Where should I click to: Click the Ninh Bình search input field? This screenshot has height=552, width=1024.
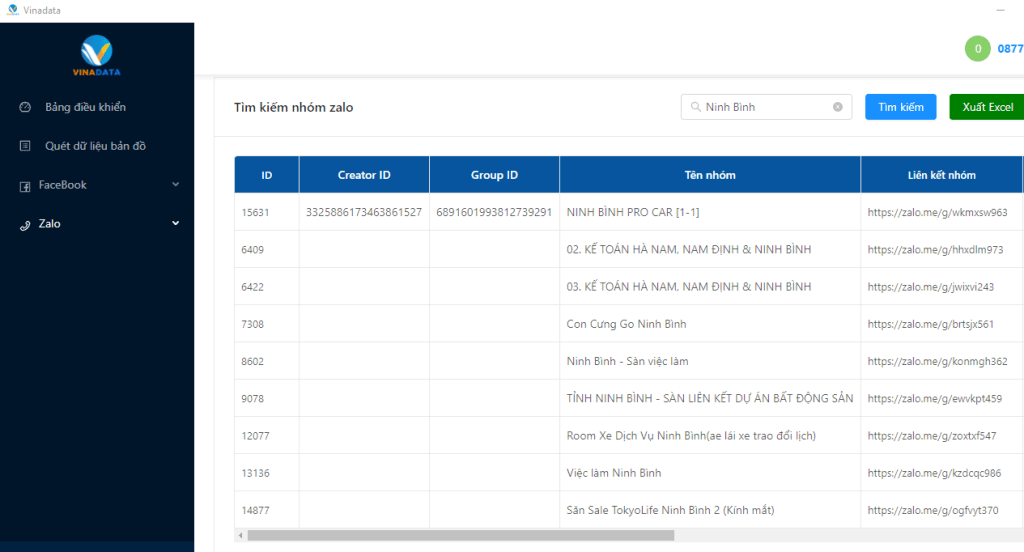point(766,107)
